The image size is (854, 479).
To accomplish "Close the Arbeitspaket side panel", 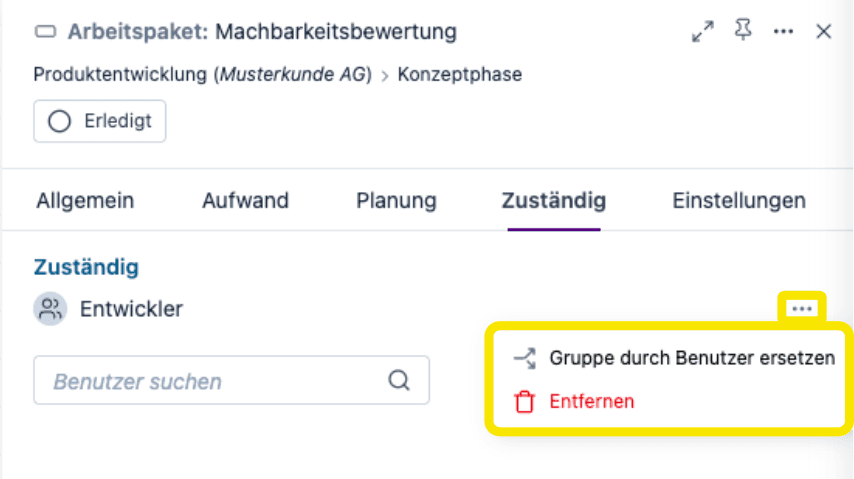I will (824, 32).
